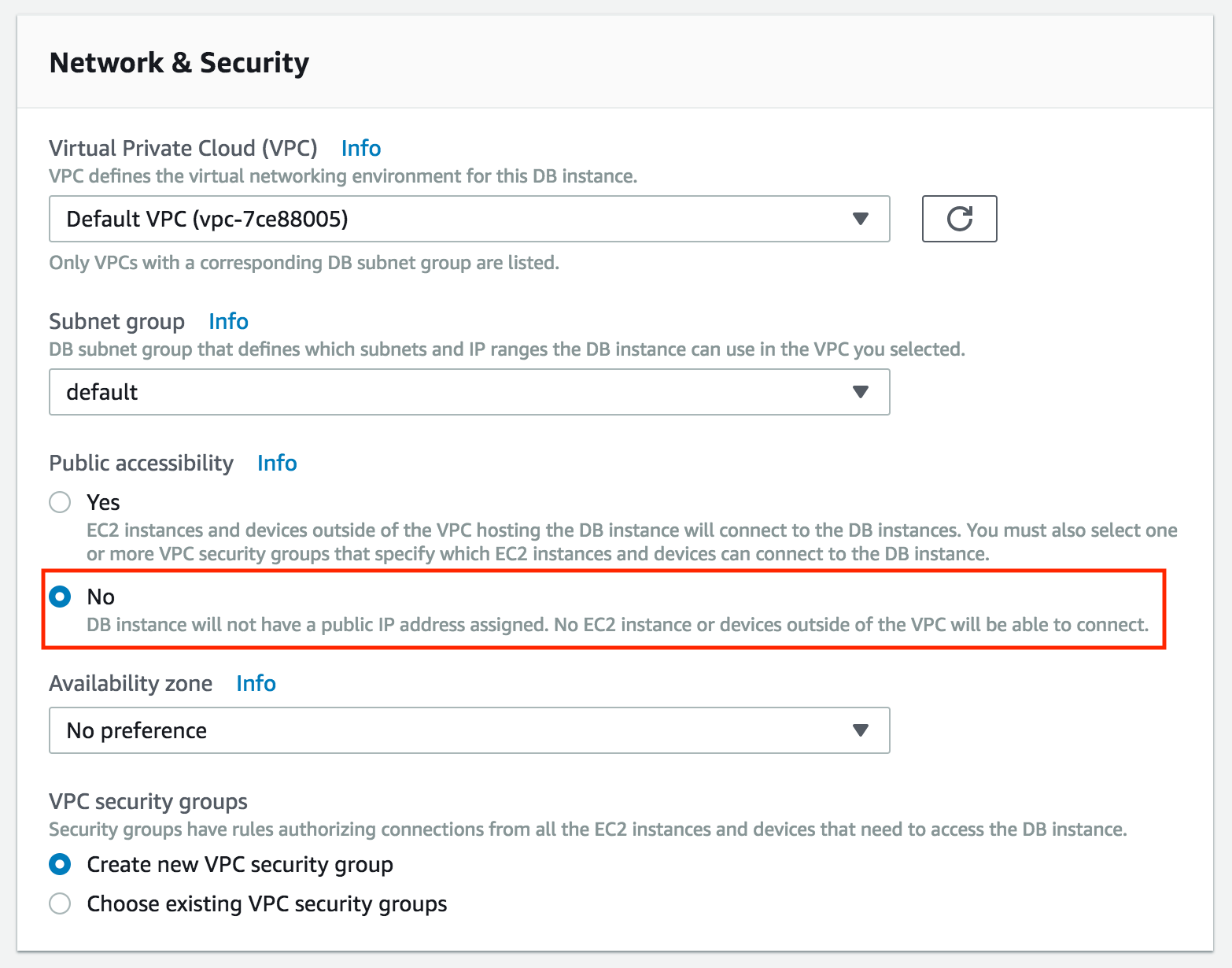
Task: Click the Subnet group Info link
Action: pyautogui.click(x=228, y=321)
